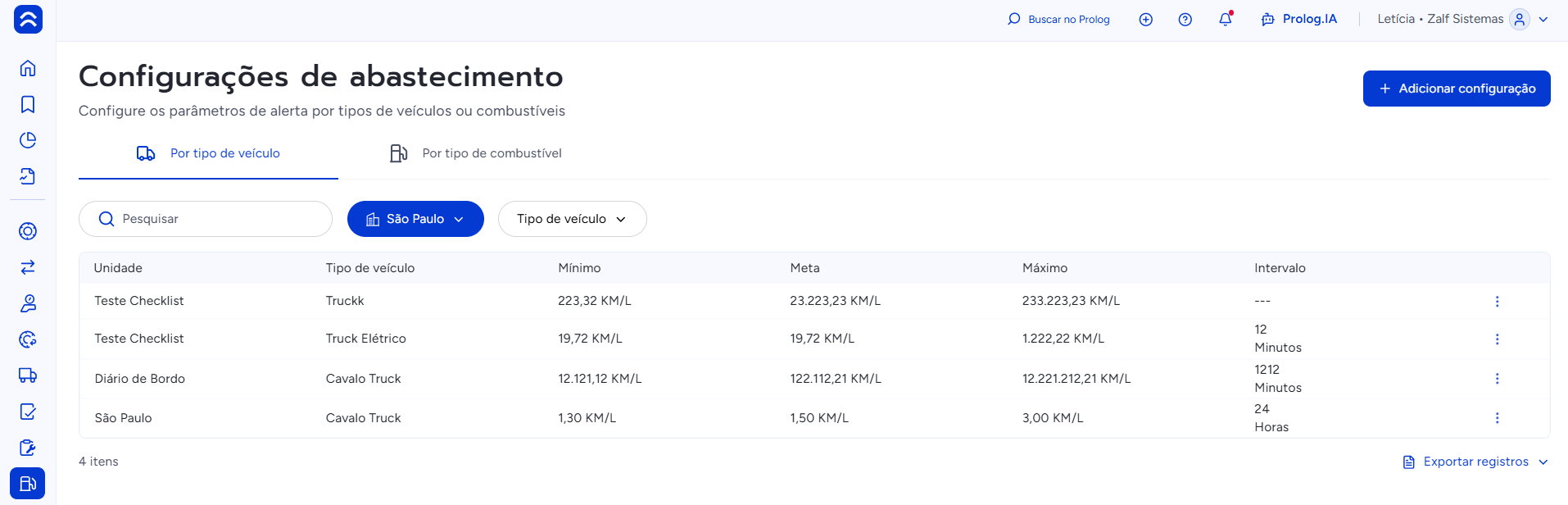Click the 3,00 KM/L maximum value
Viewport: 1568px width, 505px height.
tap(1053, 418)
